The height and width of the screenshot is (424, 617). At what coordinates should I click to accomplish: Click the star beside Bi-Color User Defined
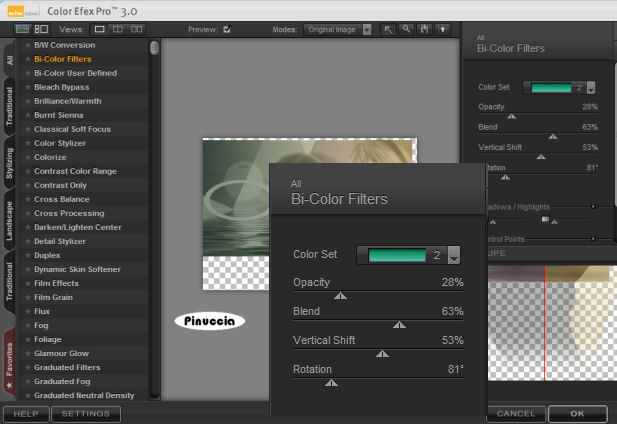[28, 73]
